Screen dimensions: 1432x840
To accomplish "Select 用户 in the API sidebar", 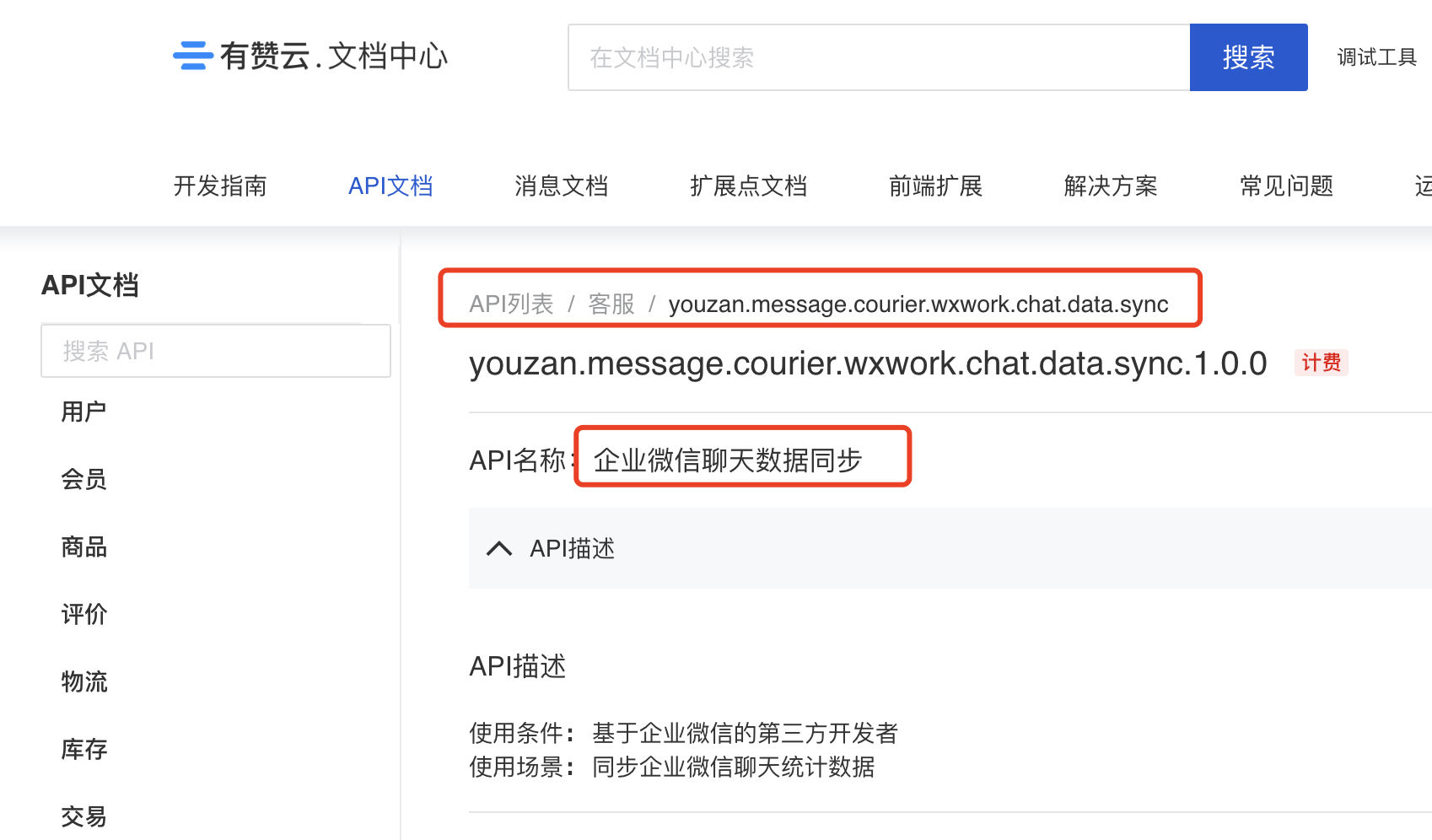I will click(83, 412).
